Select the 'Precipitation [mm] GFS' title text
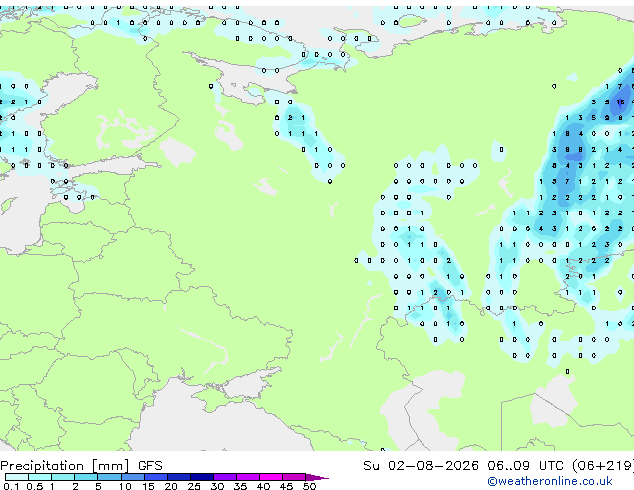Screen dimensions: 634x490 click(x=81, y=466)
